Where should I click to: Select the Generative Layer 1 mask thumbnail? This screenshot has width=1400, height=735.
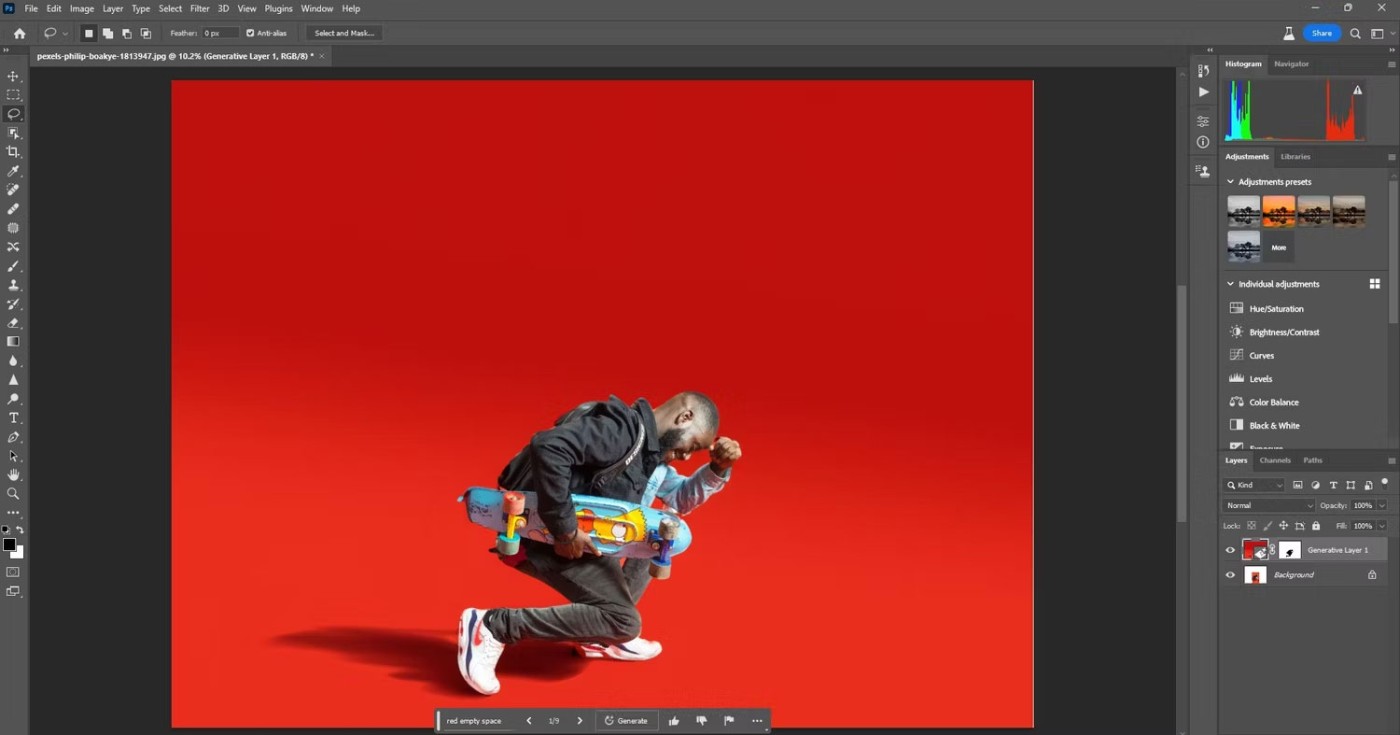coord(1290,550)
